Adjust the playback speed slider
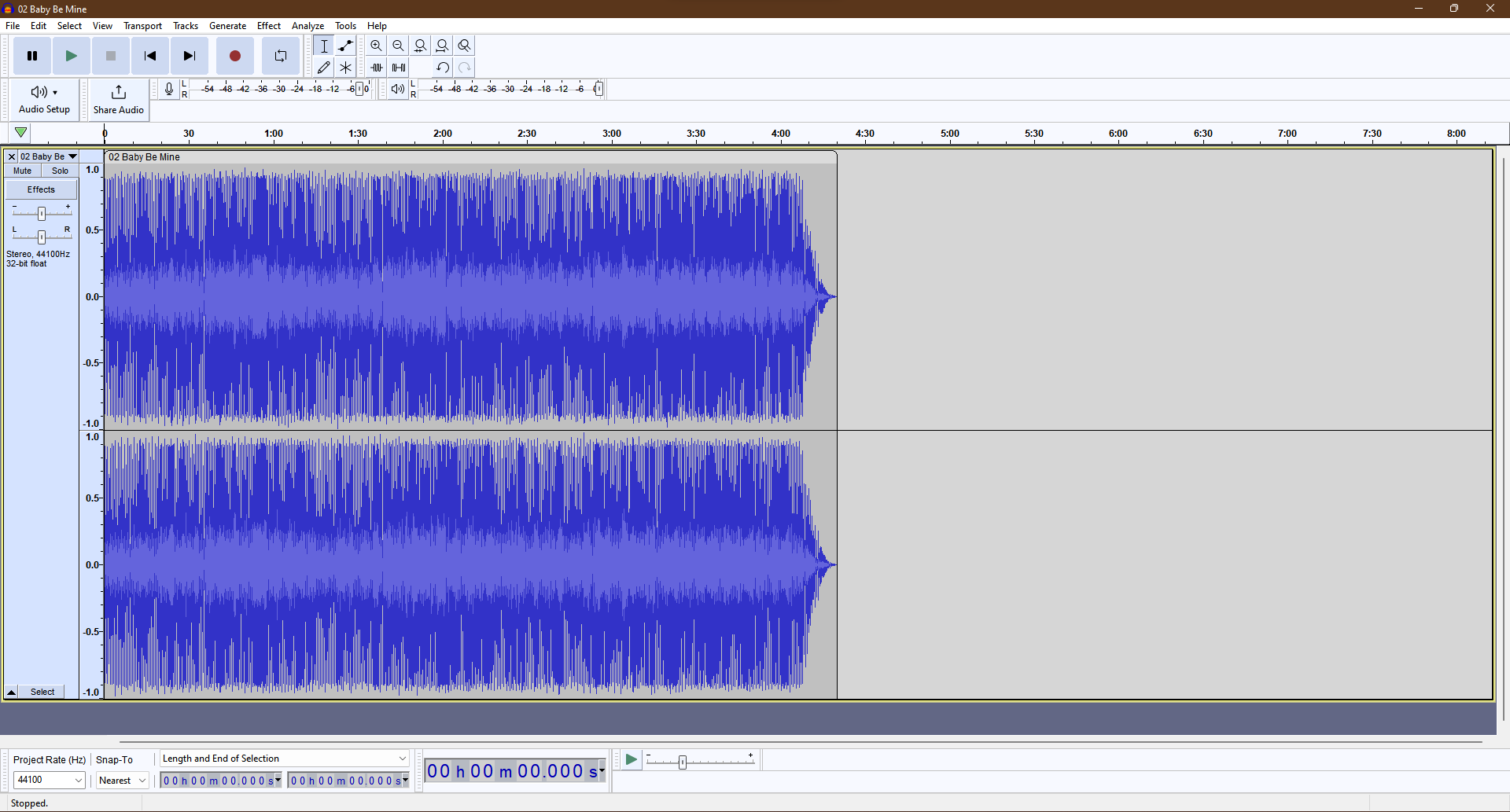This screenshot has height=812, width=1510. click(683, 762)
